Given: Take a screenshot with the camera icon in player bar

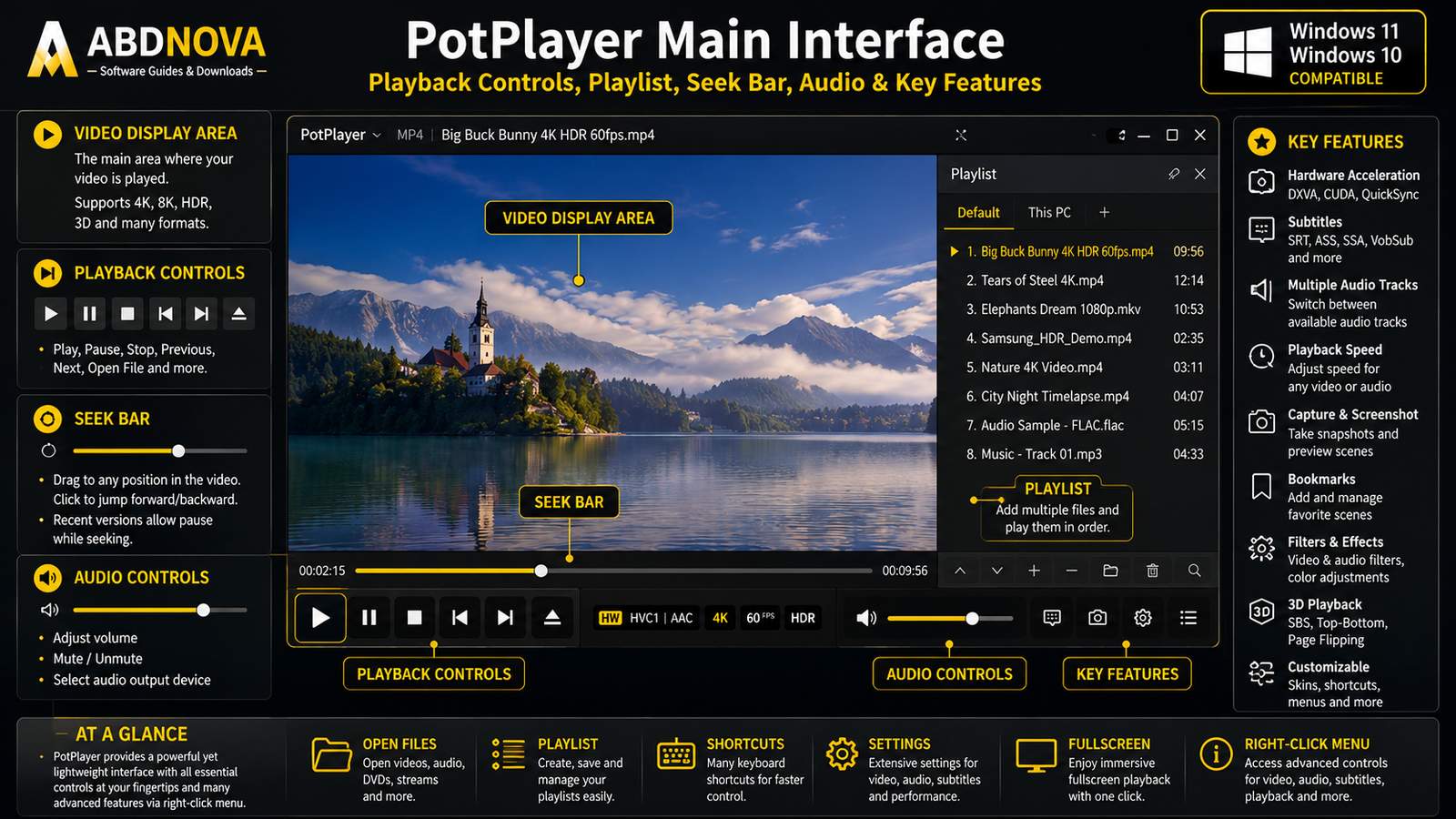Looking at the screenshot, I should point(1097,618).
